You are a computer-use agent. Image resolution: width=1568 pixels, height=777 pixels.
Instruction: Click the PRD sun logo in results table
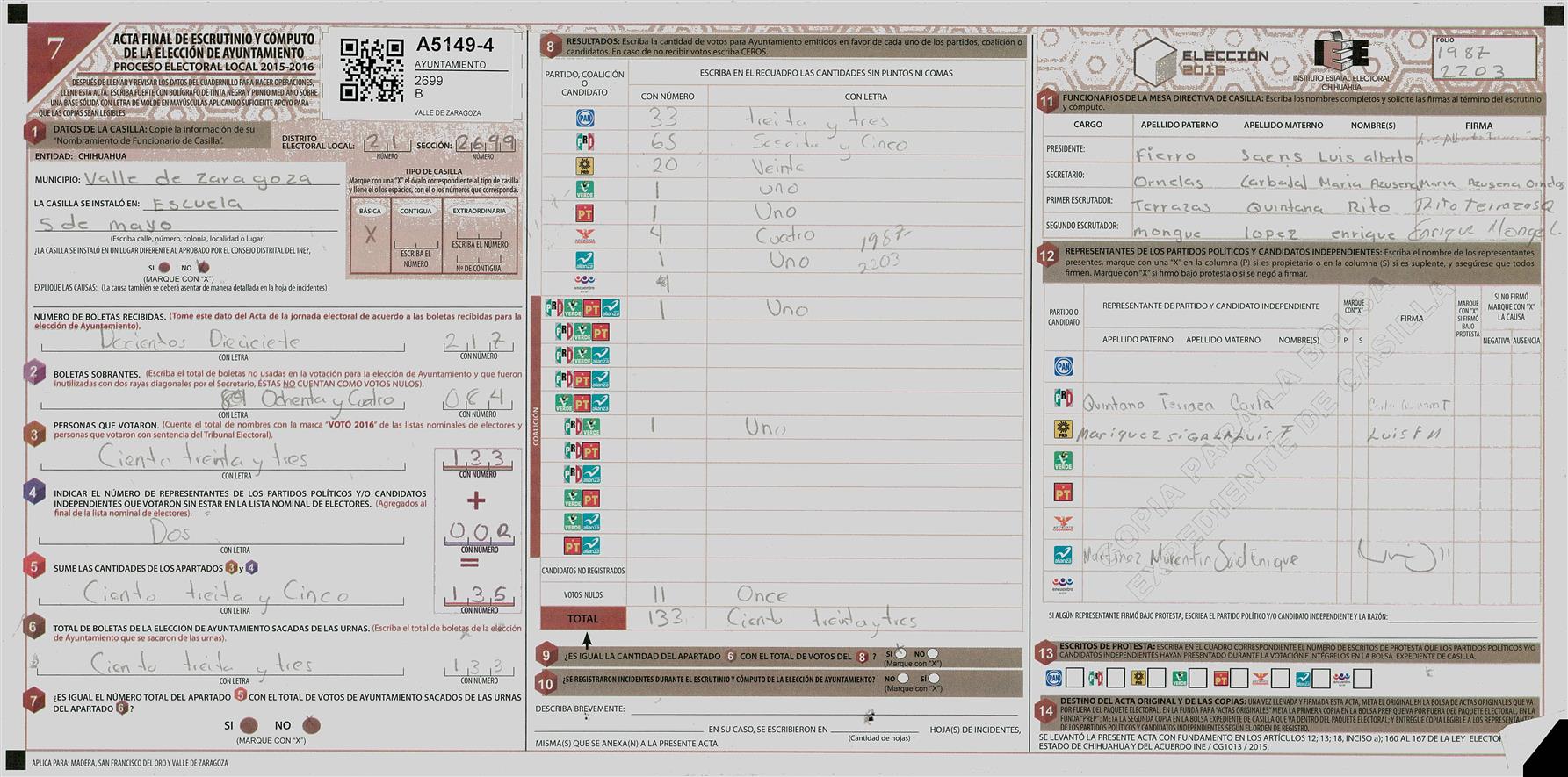[584, 166]
